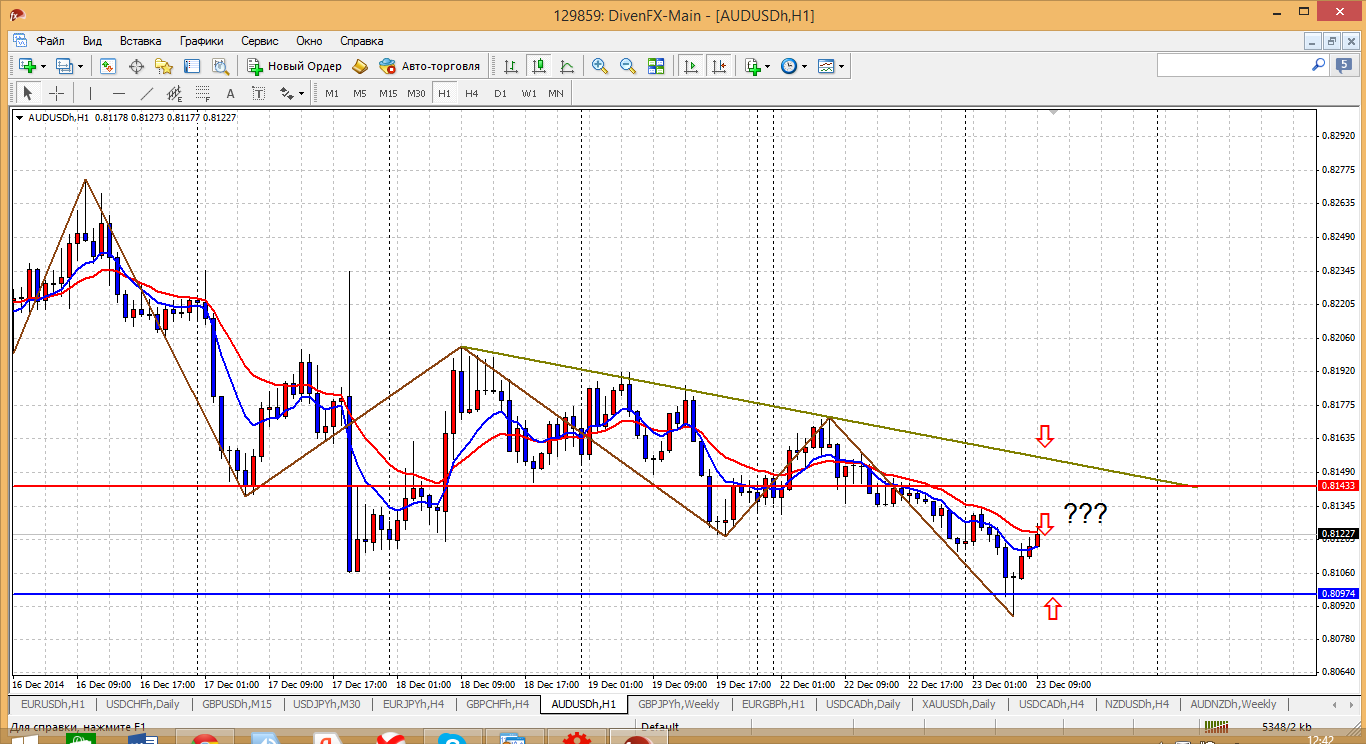Click the Новый Ордер button
This screenshot has width=1369, height=744.
coord(294,66)
